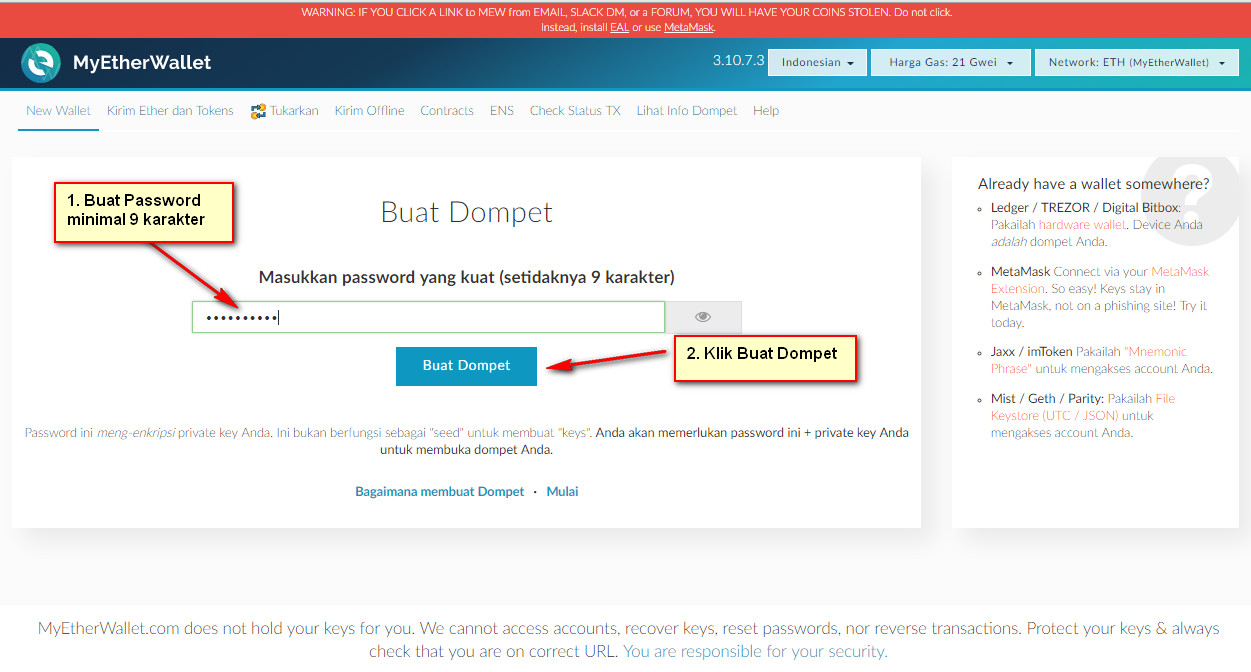This screenshot has width=1251, height=672.
Task: Open Check Status TX tab
Action: (x=575, y=111)
